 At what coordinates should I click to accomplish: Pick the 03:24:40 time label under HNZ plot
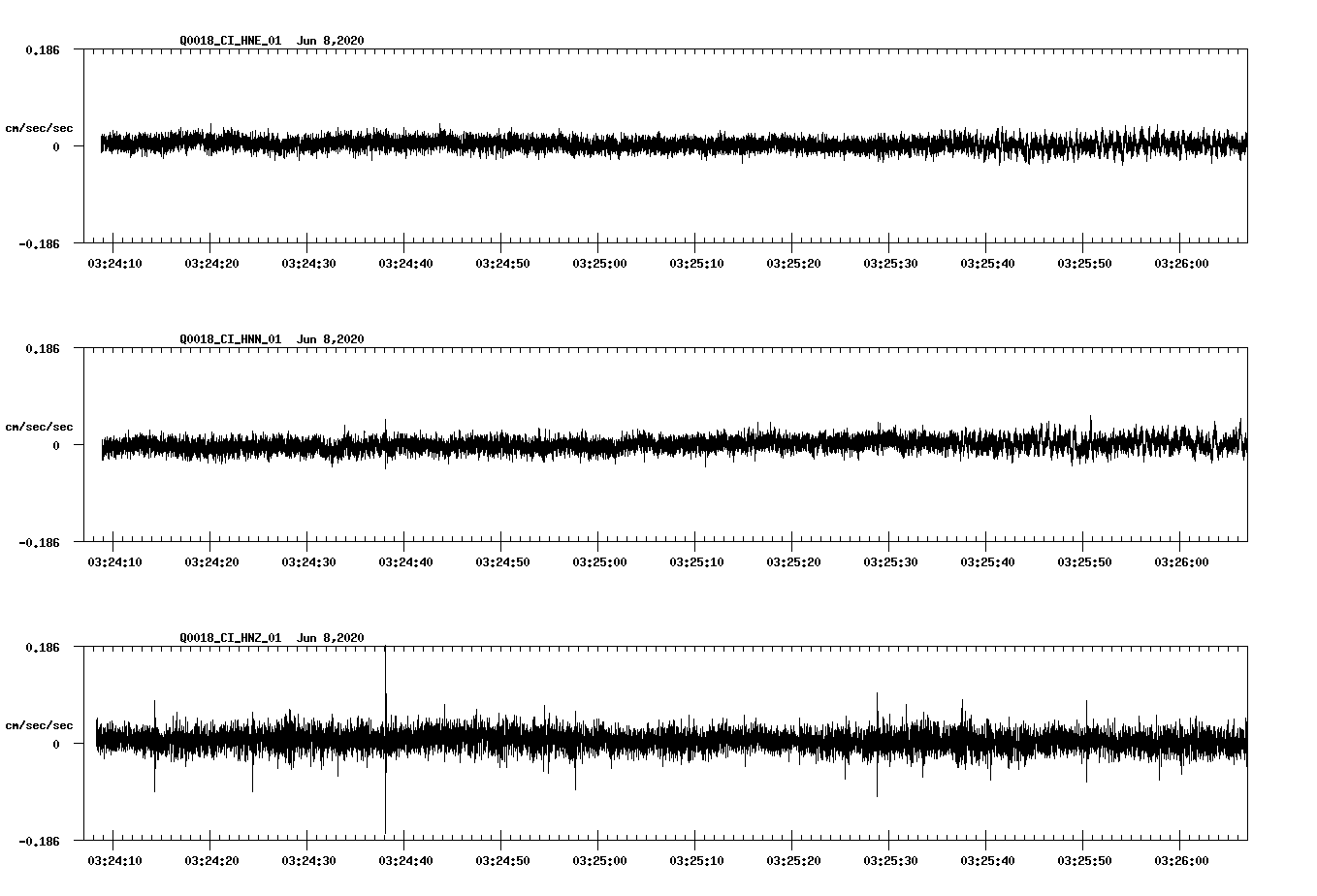coord(405,860)
